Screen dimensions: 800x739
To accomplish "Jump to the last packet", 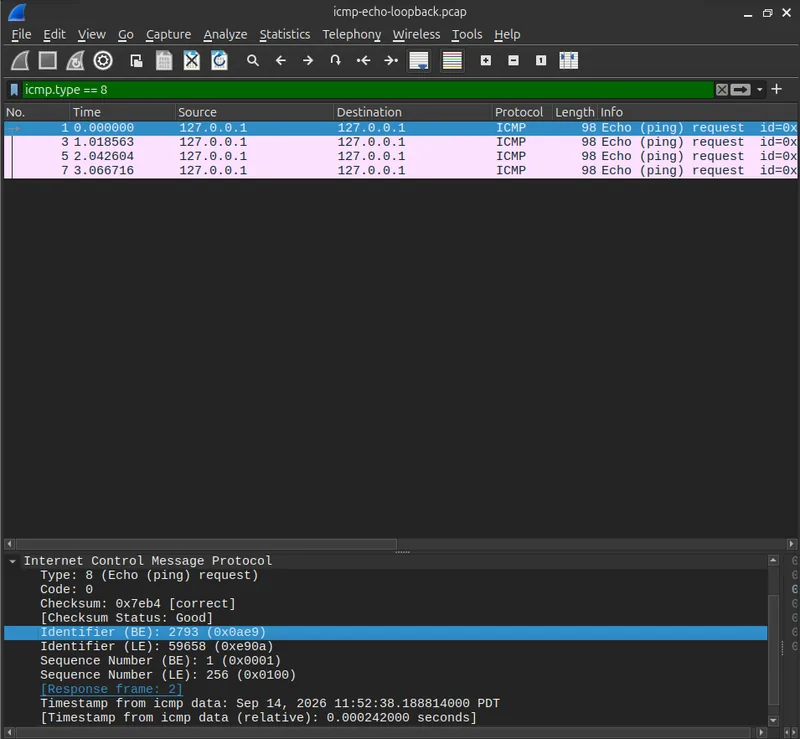I will pos(391,61).
